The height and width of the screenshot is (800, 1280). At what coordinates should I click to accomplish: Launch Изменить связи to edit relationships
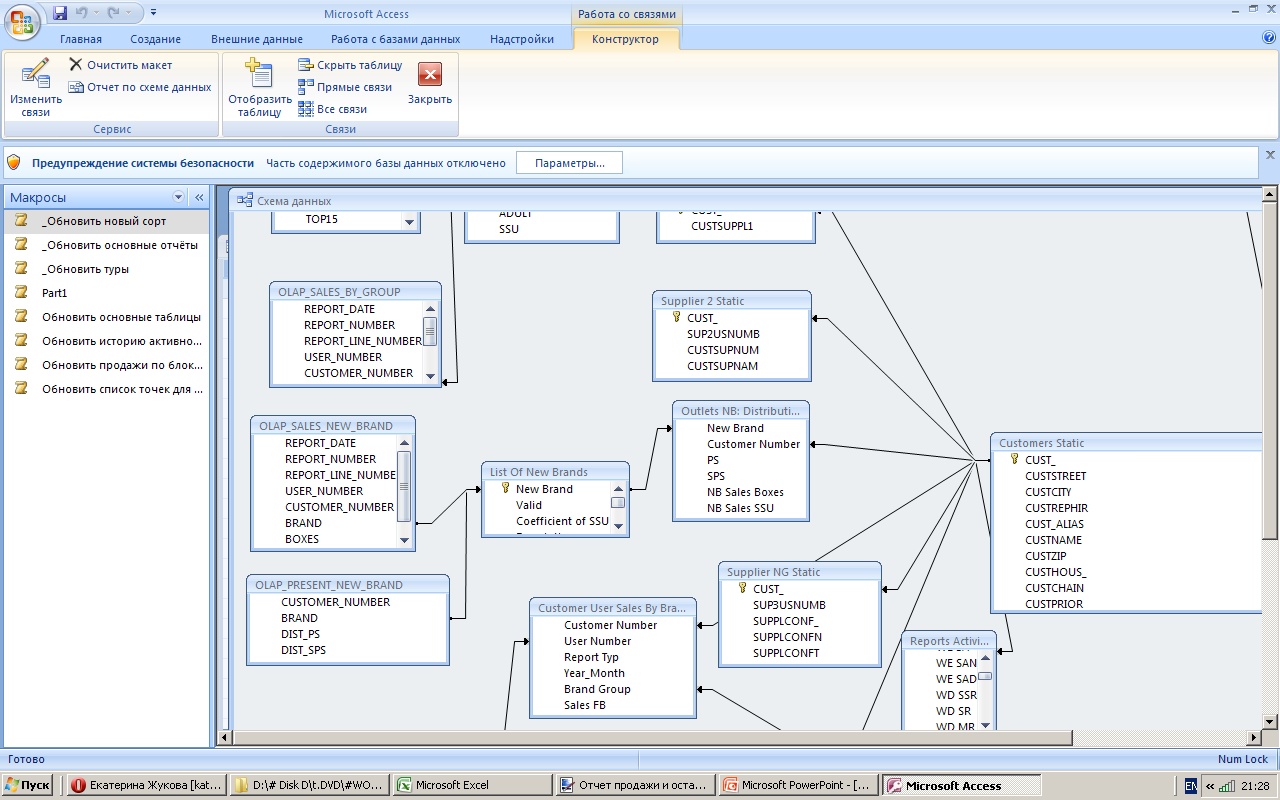[36, 88]
